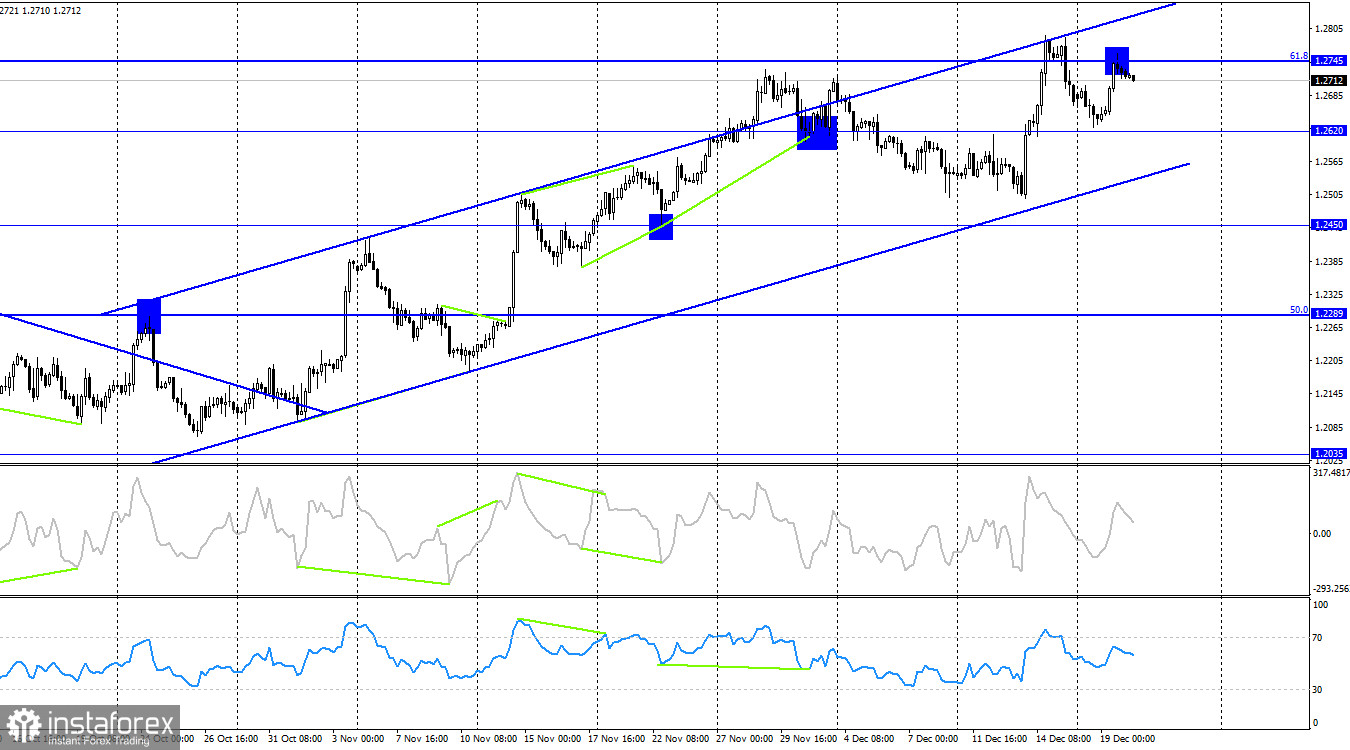1350x750 pixels.
Task: Select the blue square marker at the 1.2620 level
Action: (x=817, y=132)
